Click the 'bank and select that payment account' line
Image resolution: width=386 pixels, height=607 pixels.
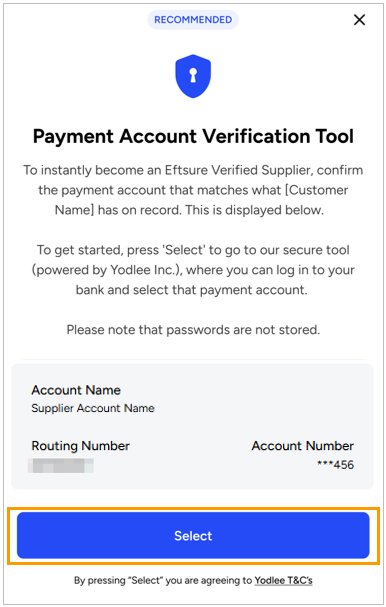[x=192, y=290]
